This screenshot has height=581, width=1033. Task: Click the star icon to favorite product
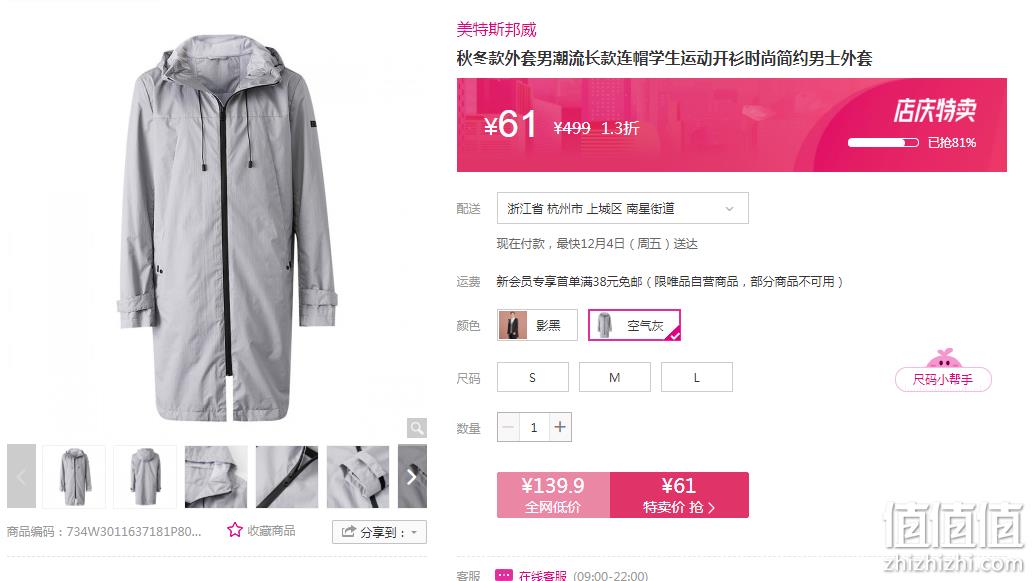pyautogui.click(x=235, y=530)
